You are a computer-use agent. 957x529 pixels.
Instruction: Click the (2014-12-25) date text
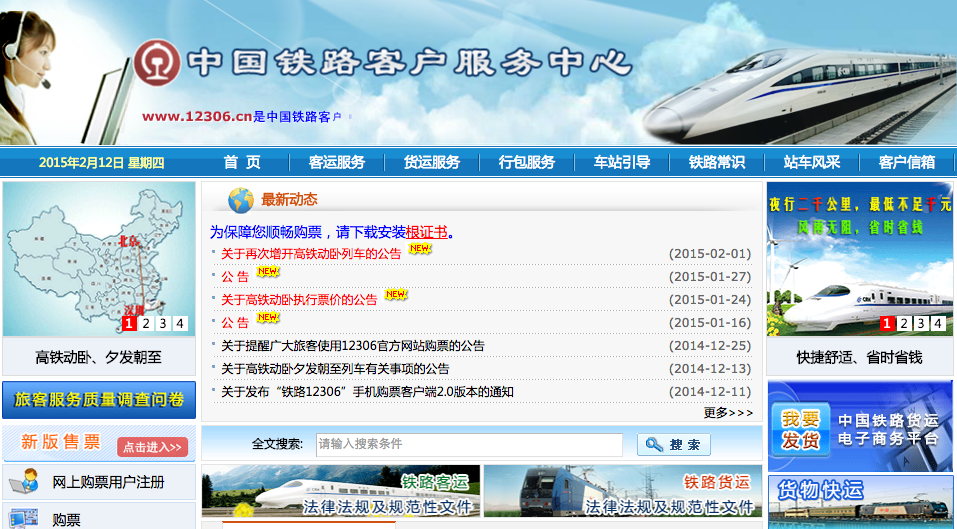point(710,346)
